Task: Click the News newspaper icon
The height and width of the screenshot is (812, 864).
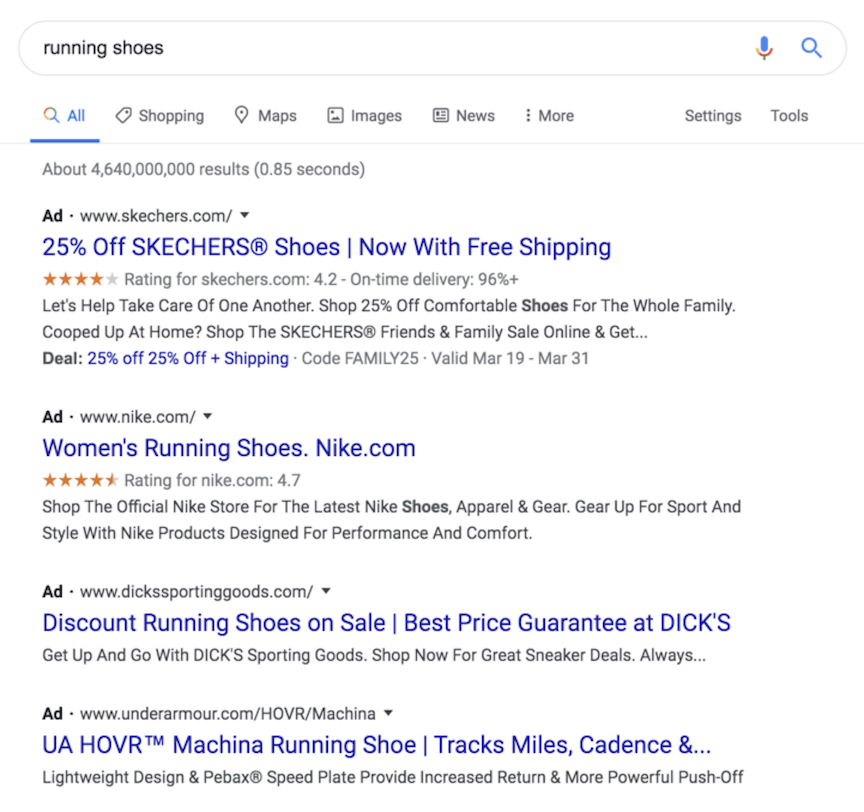Action: click(441, 115)
